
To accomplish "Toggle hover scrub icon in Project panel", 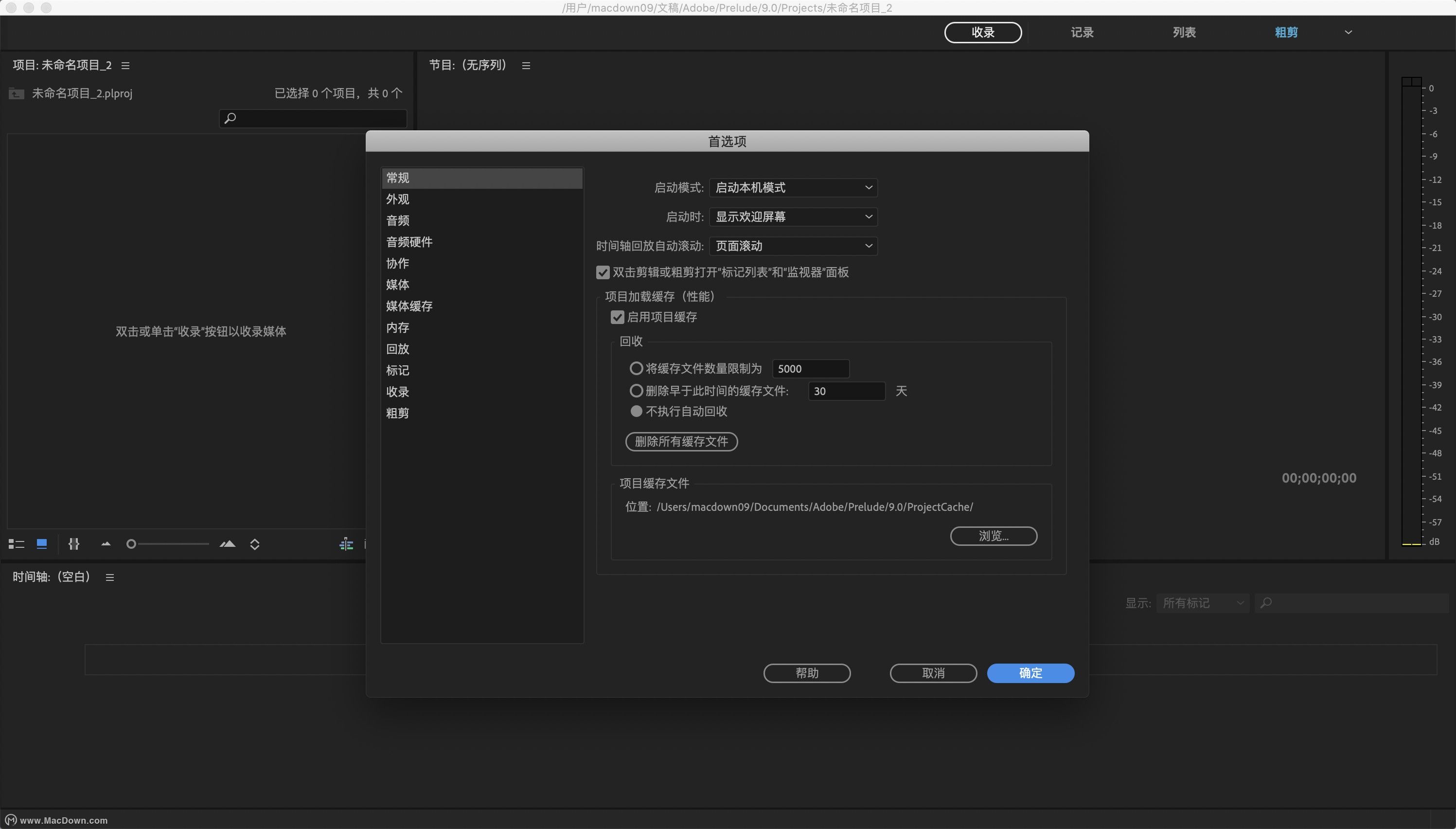I will click(x=74, y=544).
